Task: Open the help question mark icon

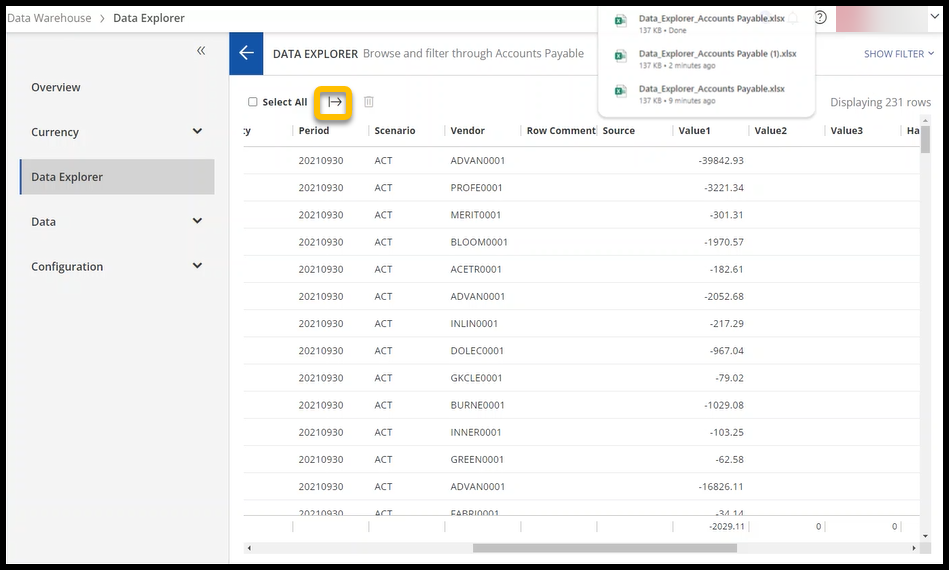Action: [820, 17]
